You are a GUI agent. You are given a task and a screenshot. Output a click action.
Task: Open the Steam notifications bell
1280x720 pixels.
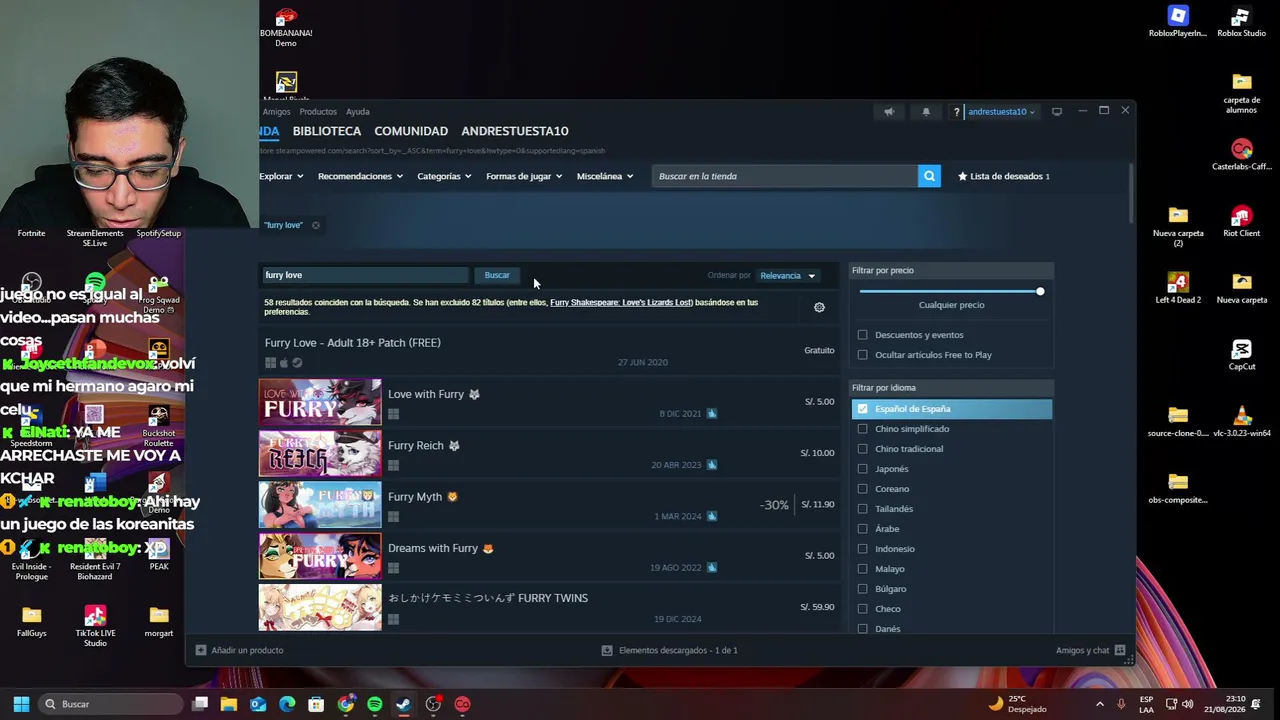[926, 112]
